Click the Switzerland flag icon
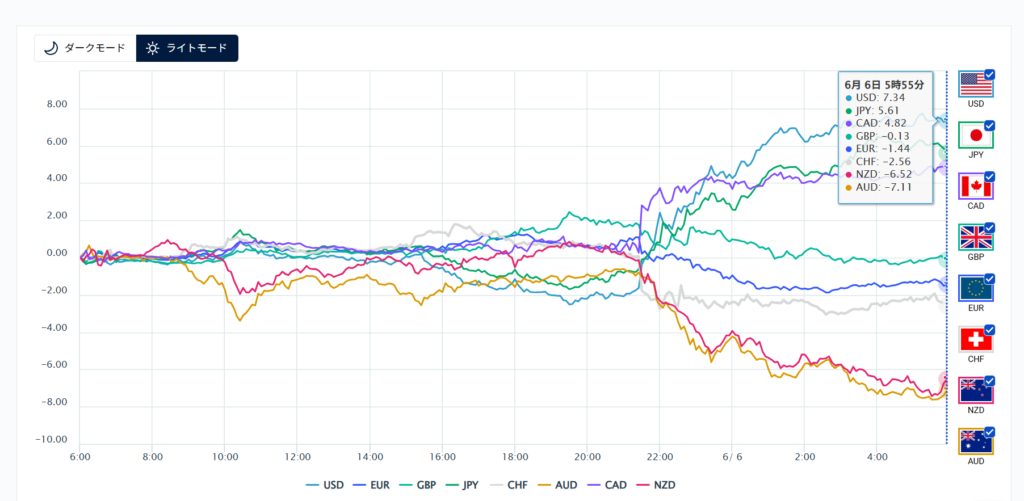This screenshot has height=501, width=1024. pos(976,340)
